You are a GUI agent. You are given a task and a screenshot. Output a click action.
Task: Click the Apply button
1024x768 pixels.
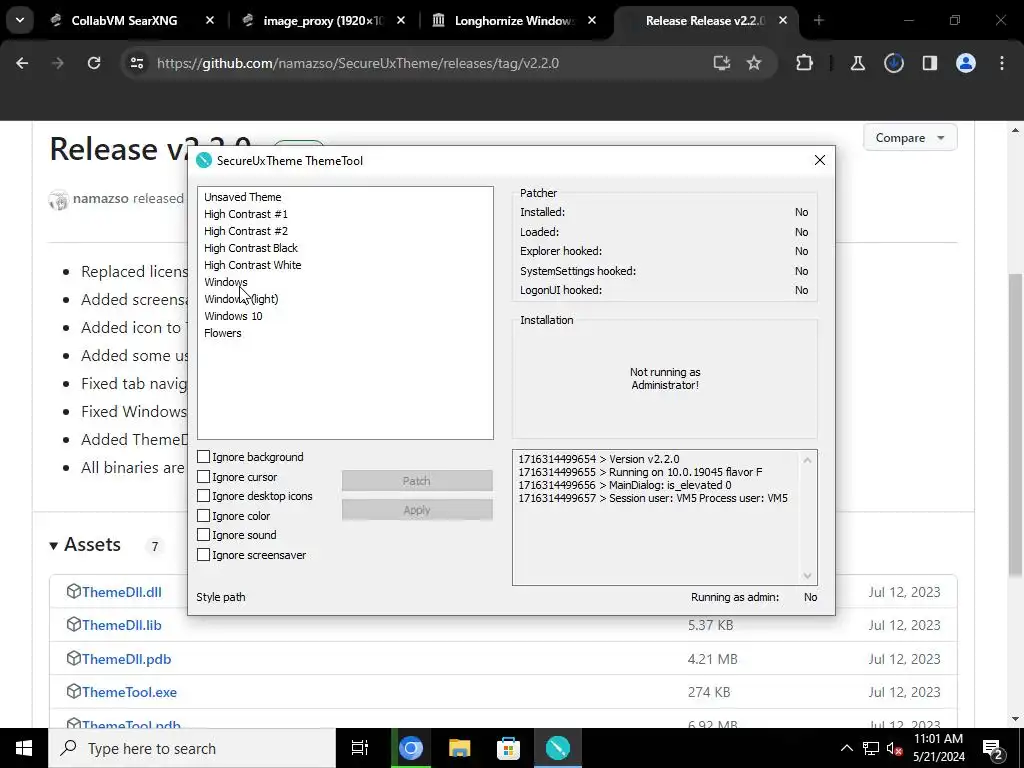[417, 510]
